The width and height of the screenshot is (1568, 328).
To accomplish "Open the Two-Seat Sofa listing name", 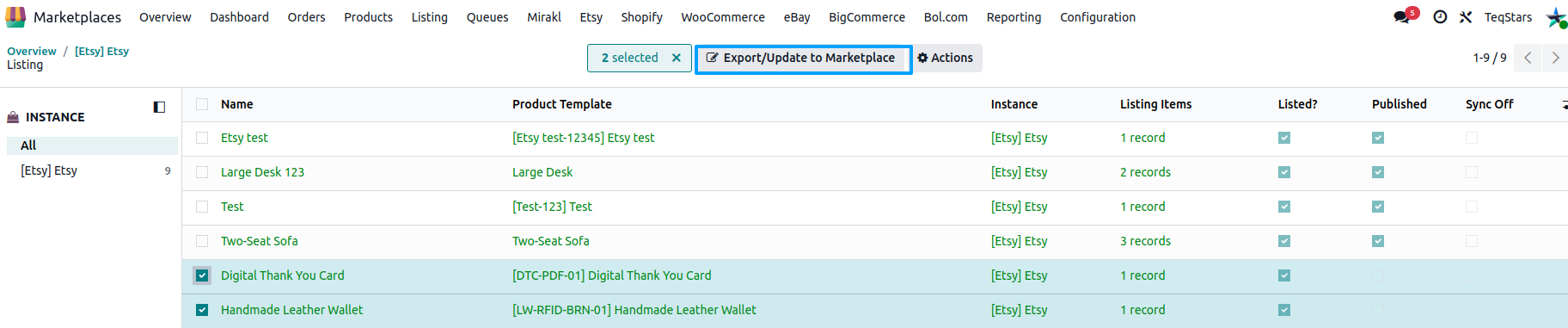I will [x=260, y=241].
